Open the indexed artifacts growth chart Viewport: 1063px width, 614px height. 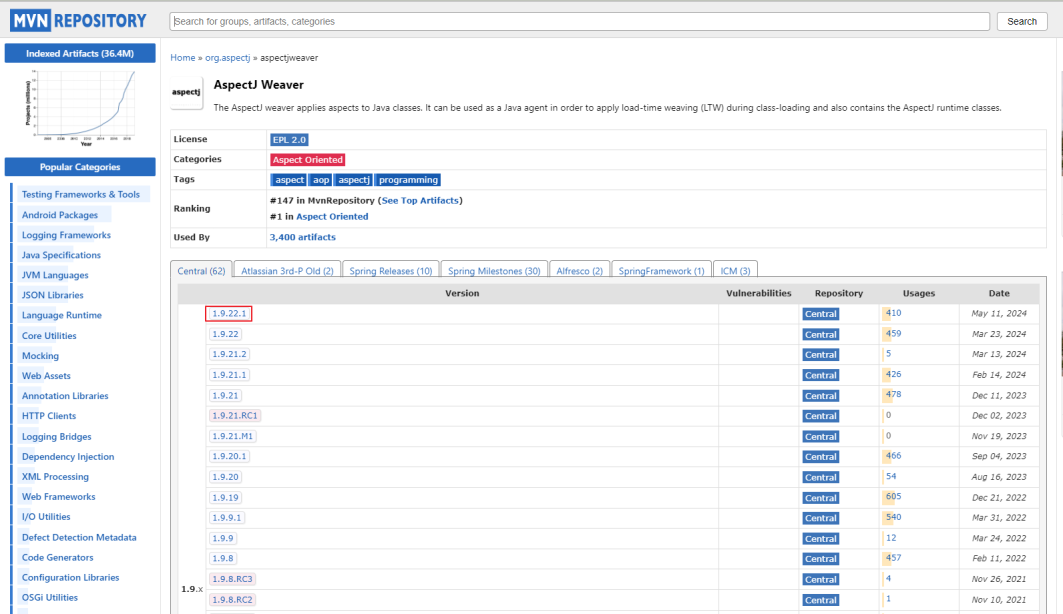[x=80, y=107]
